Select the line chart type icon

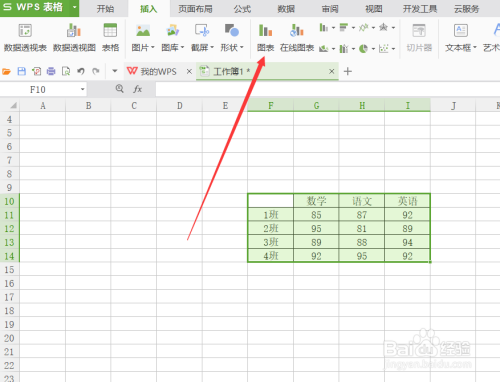click(364, 27)
